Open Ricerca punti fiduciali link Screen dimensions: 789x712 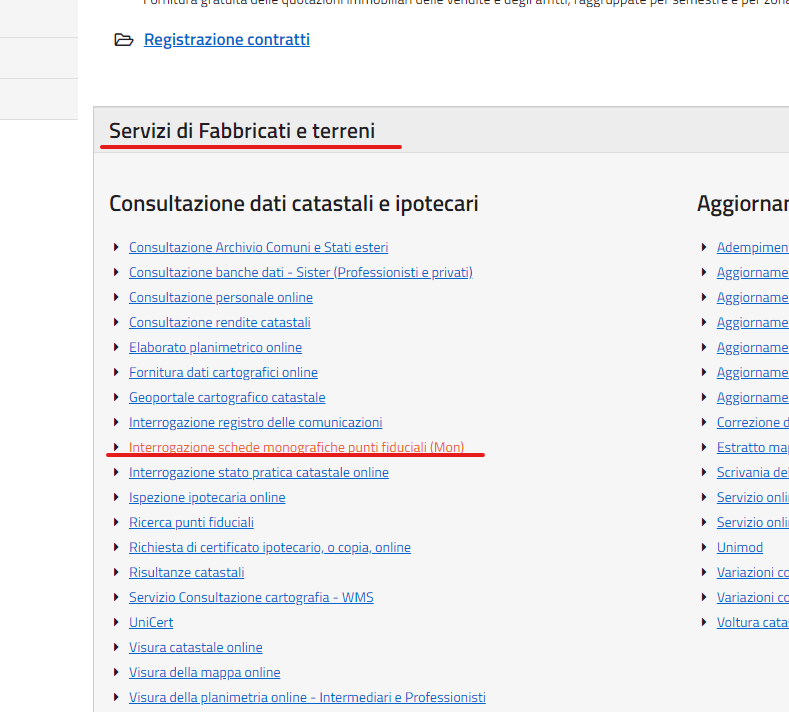(191, 522)
